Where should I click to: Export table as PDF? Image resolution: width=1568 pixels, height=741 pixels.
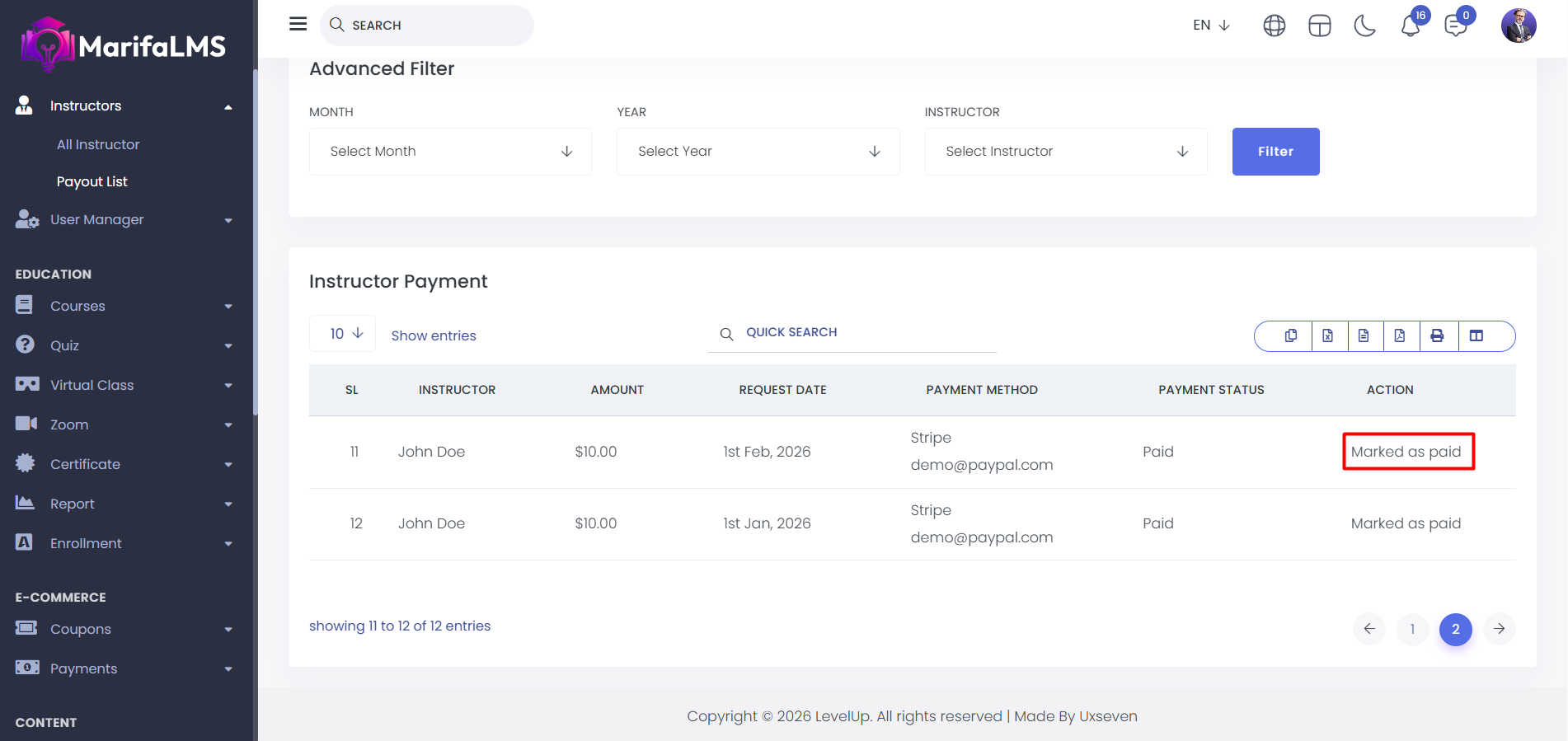(1400, 335)
